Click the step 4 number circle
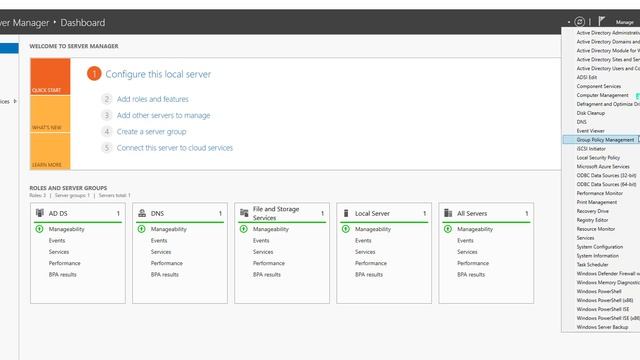 click(x=107, y=131)
